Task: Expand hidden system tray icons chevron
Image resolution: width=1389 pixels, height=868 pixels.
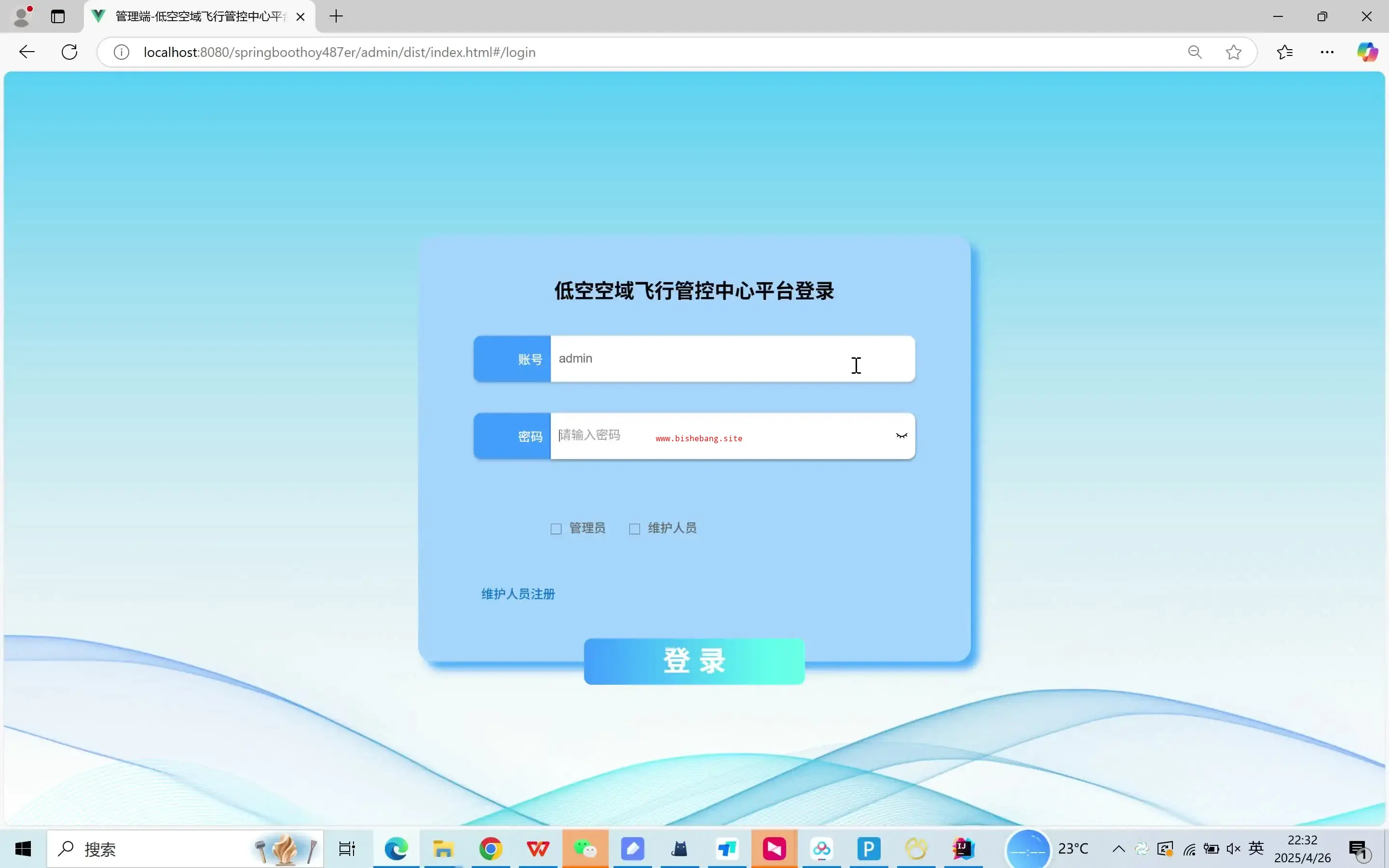Action: [1118, 849]
